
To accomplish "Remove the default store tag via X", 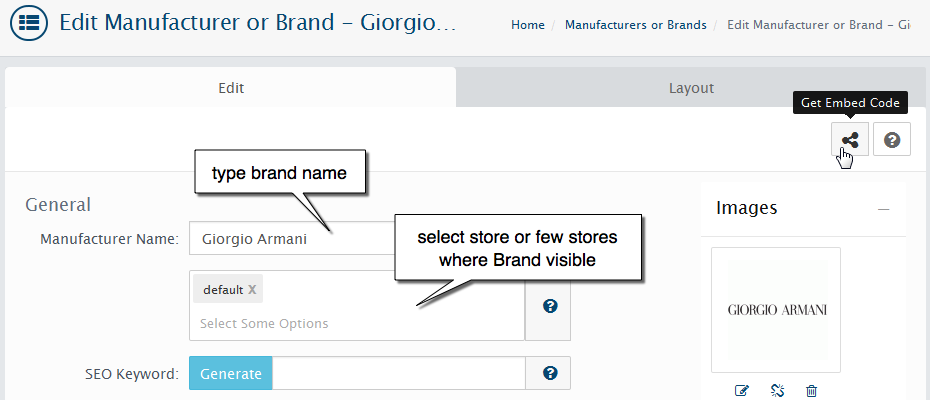I will coord(252,290).
